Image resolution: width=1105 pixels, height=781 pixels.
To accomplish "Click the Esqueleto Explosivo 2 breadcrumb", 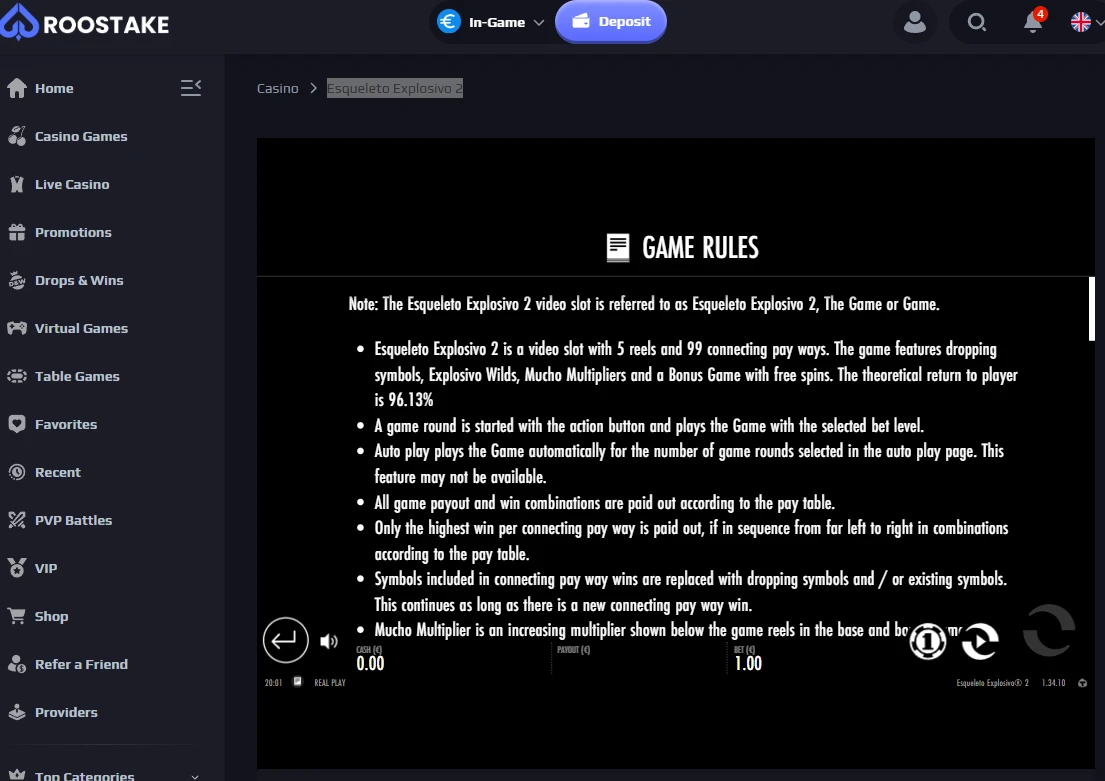I will 395,88.
